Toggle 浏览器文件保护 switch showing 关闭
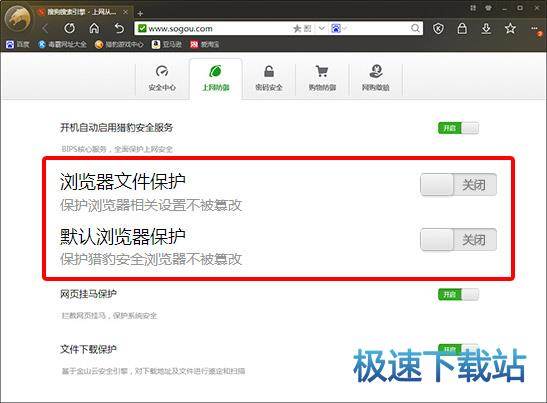This screenshot has height=403, width=547. click(458, 185)
